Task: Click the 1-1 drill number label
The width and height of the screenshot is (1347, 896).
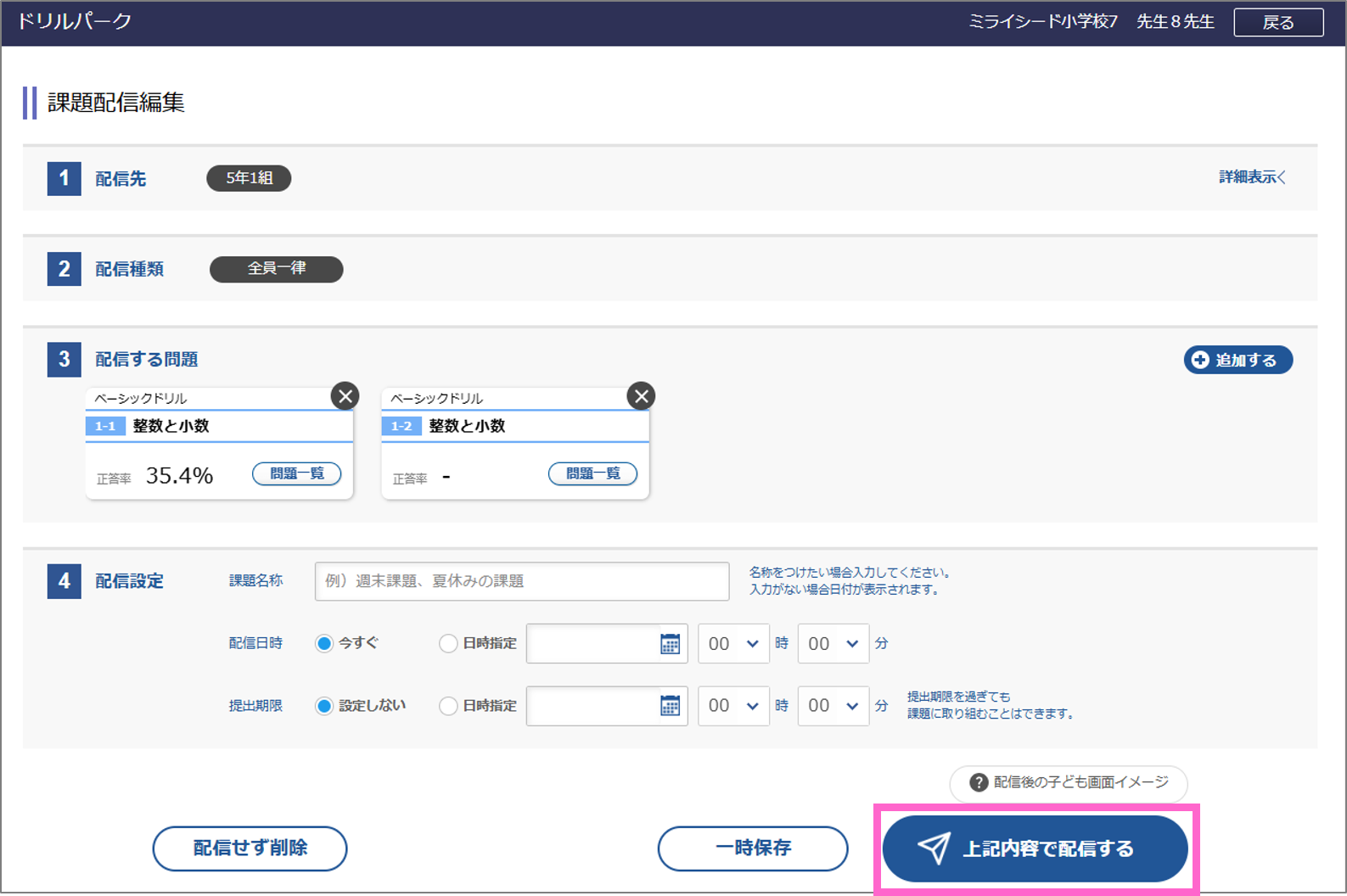Action: pos(105,426)
